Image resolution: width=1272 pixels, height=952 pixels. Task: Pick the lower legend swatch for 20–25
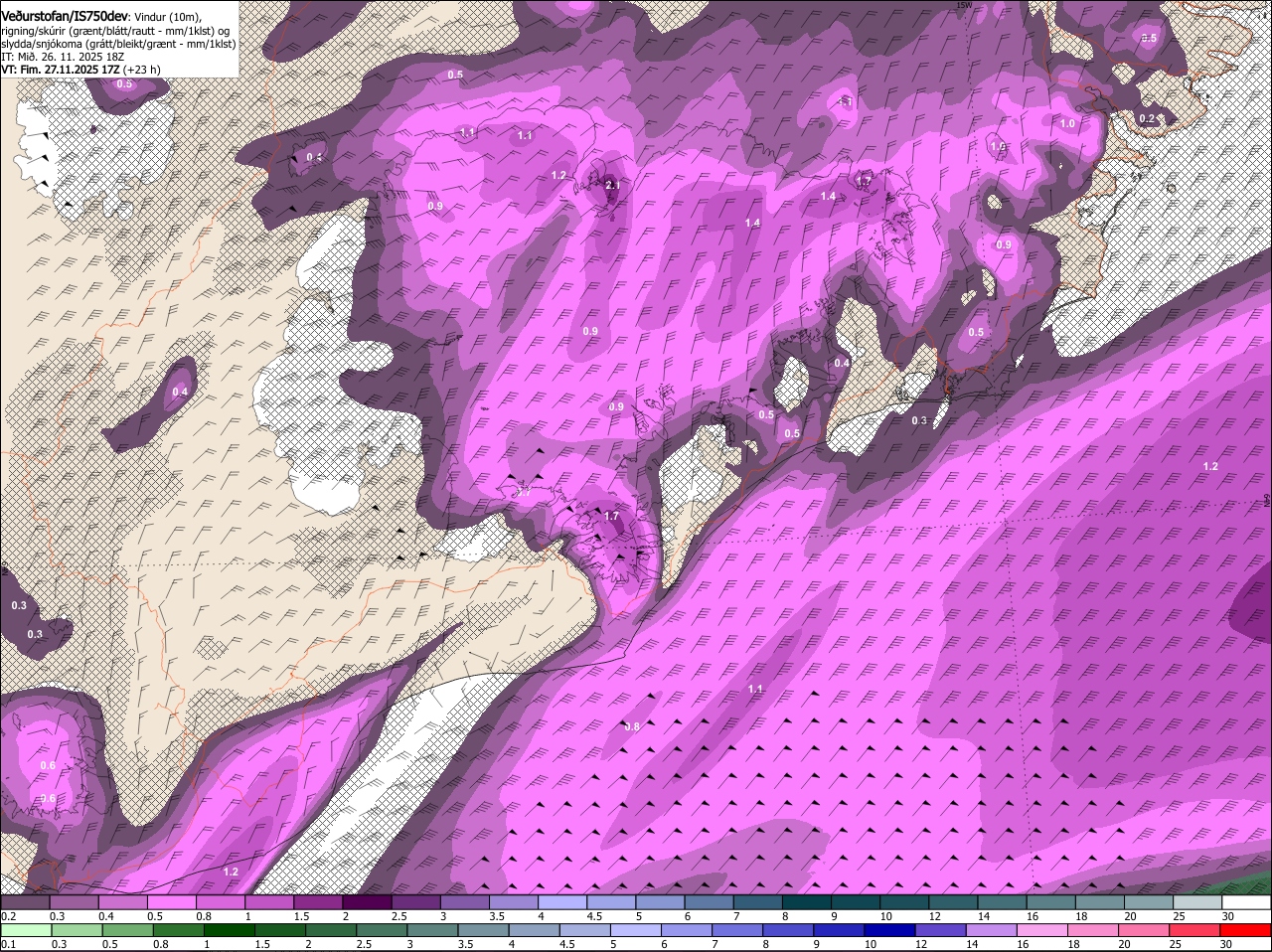click(1145, 931)
